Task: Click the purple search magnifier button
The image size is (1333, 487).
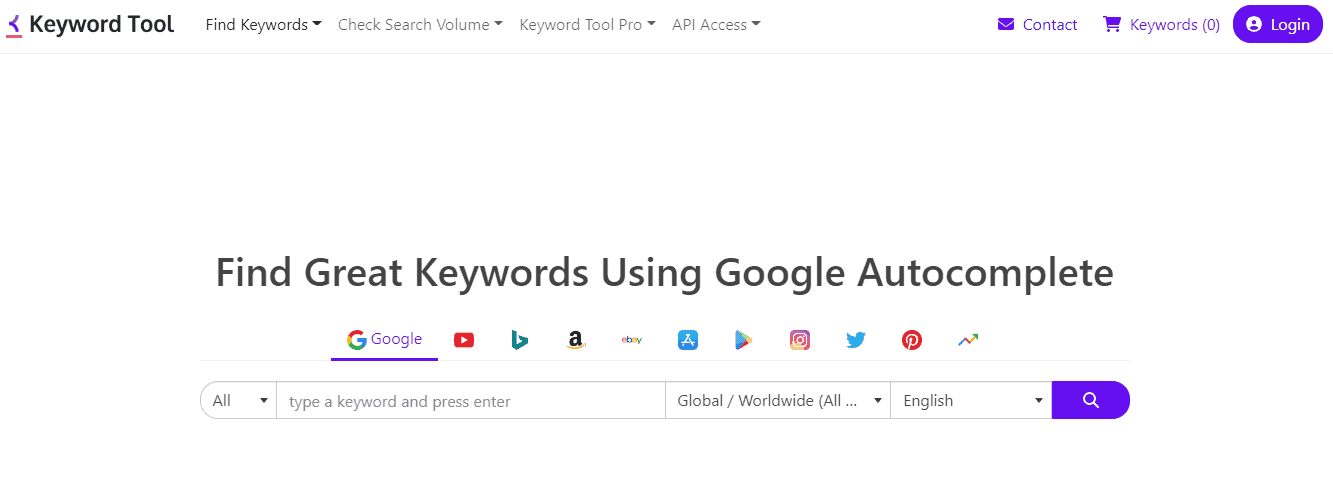Action: tap(1091, 400)
